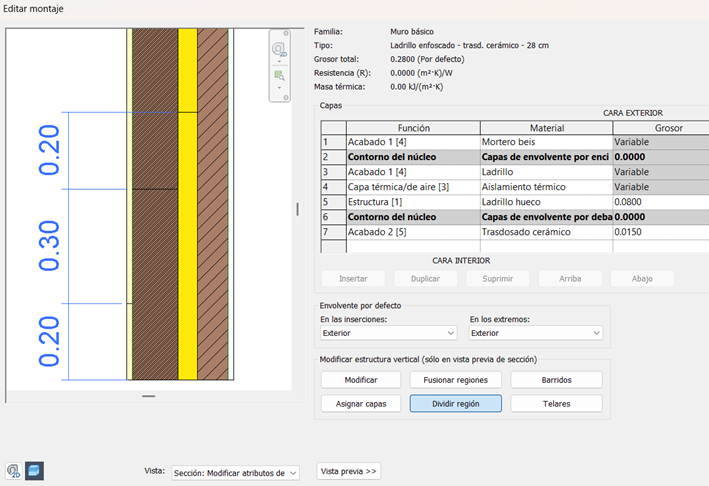
Task: Click the Dividir región button
Action: 455,404
